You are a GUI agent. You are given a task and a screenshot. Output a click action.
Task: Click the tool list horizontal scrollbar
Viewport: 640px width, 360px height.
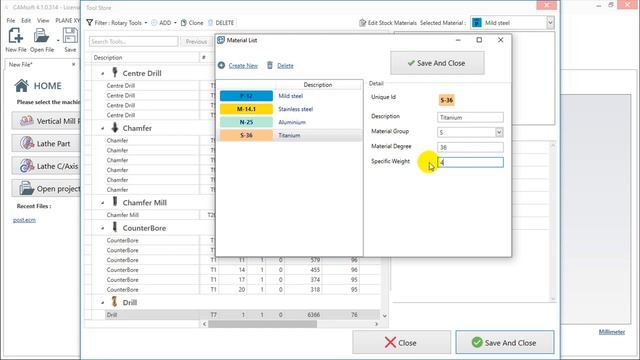click(262, 324)
